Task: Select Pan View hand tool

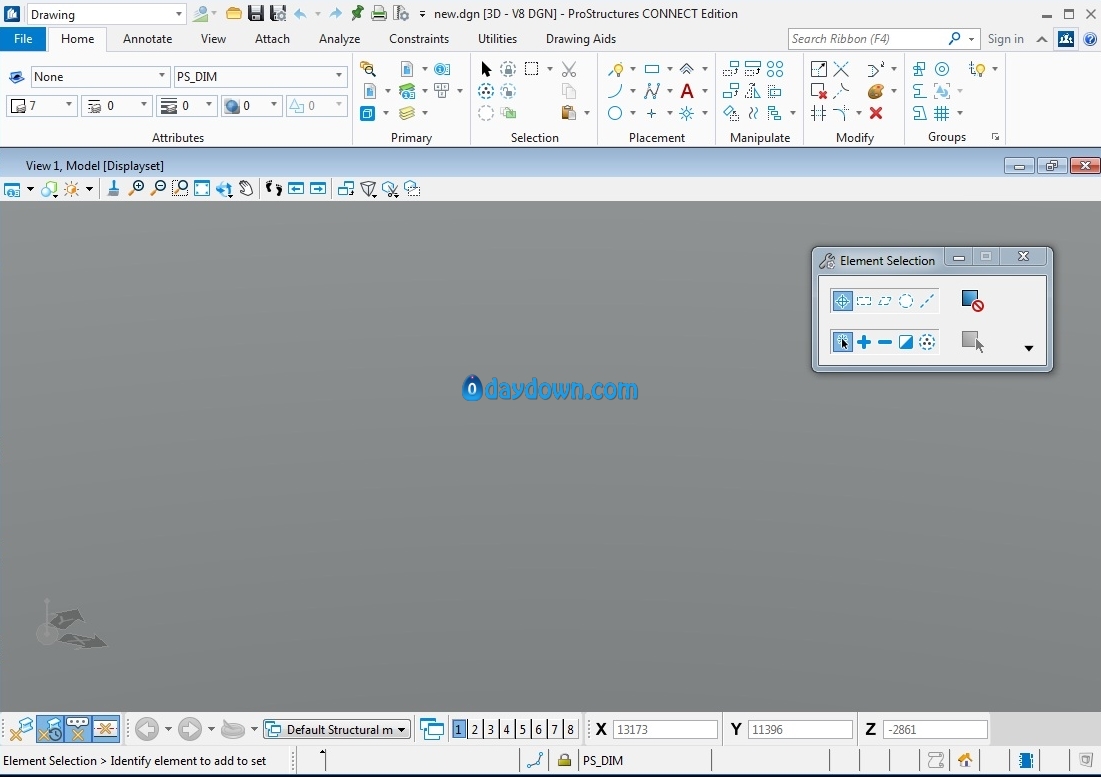Action: coord(246,188)
